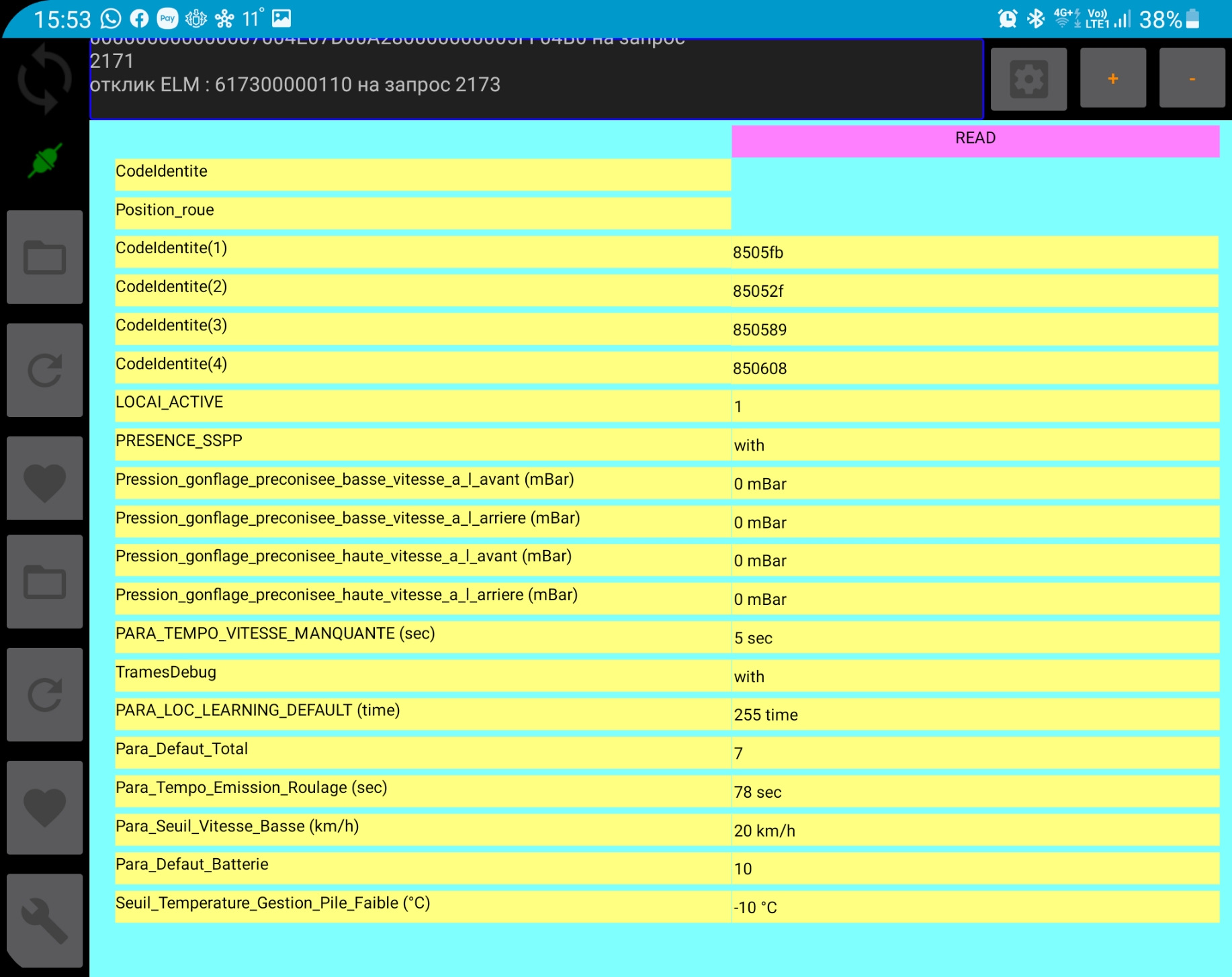The image size is (1232, 977).
Task: Select basse_vitesse_a_l_arriere 0 mBar value
Action: click(x=975, y=522)
